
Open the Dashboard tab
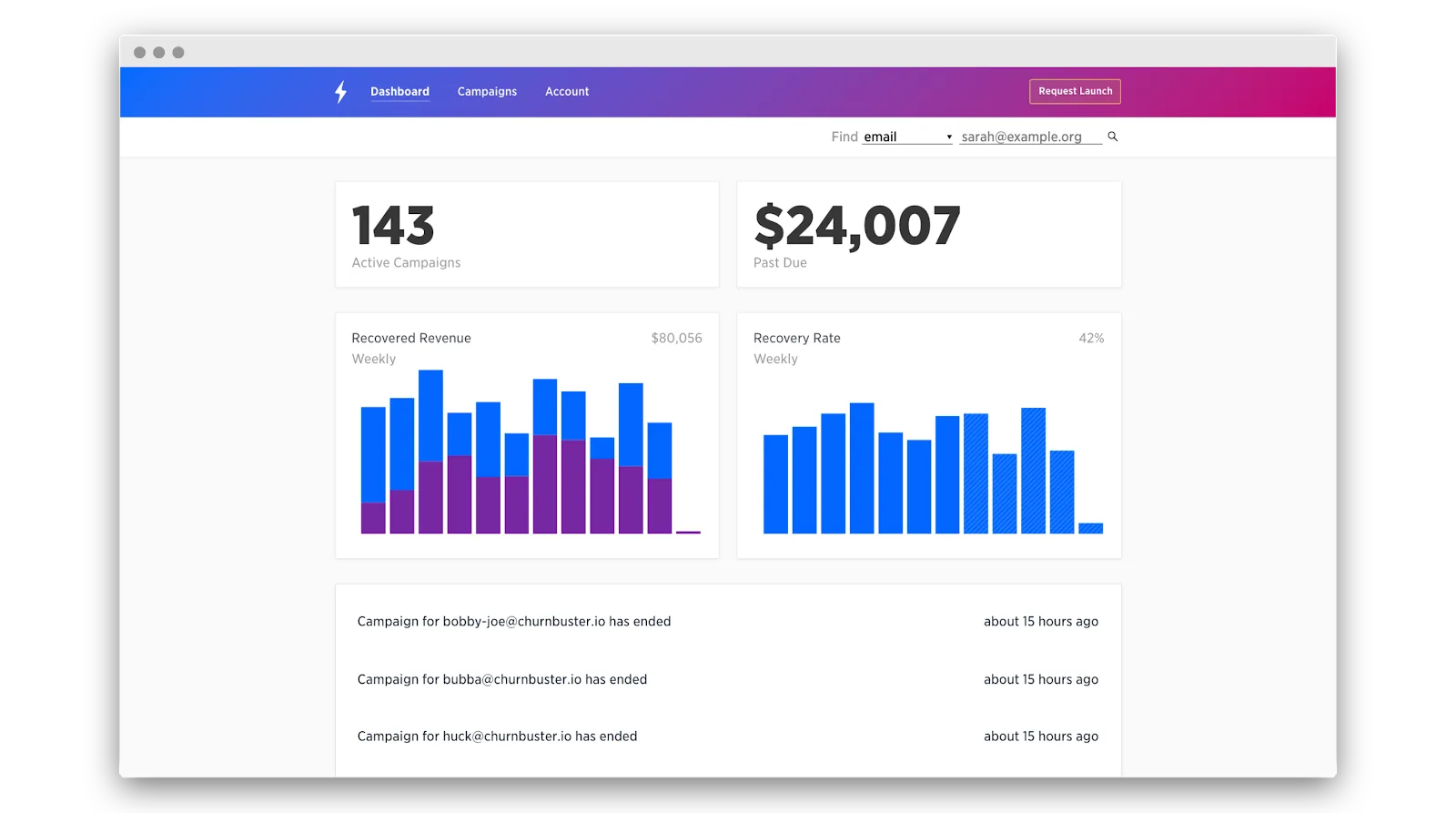point(399,92)
